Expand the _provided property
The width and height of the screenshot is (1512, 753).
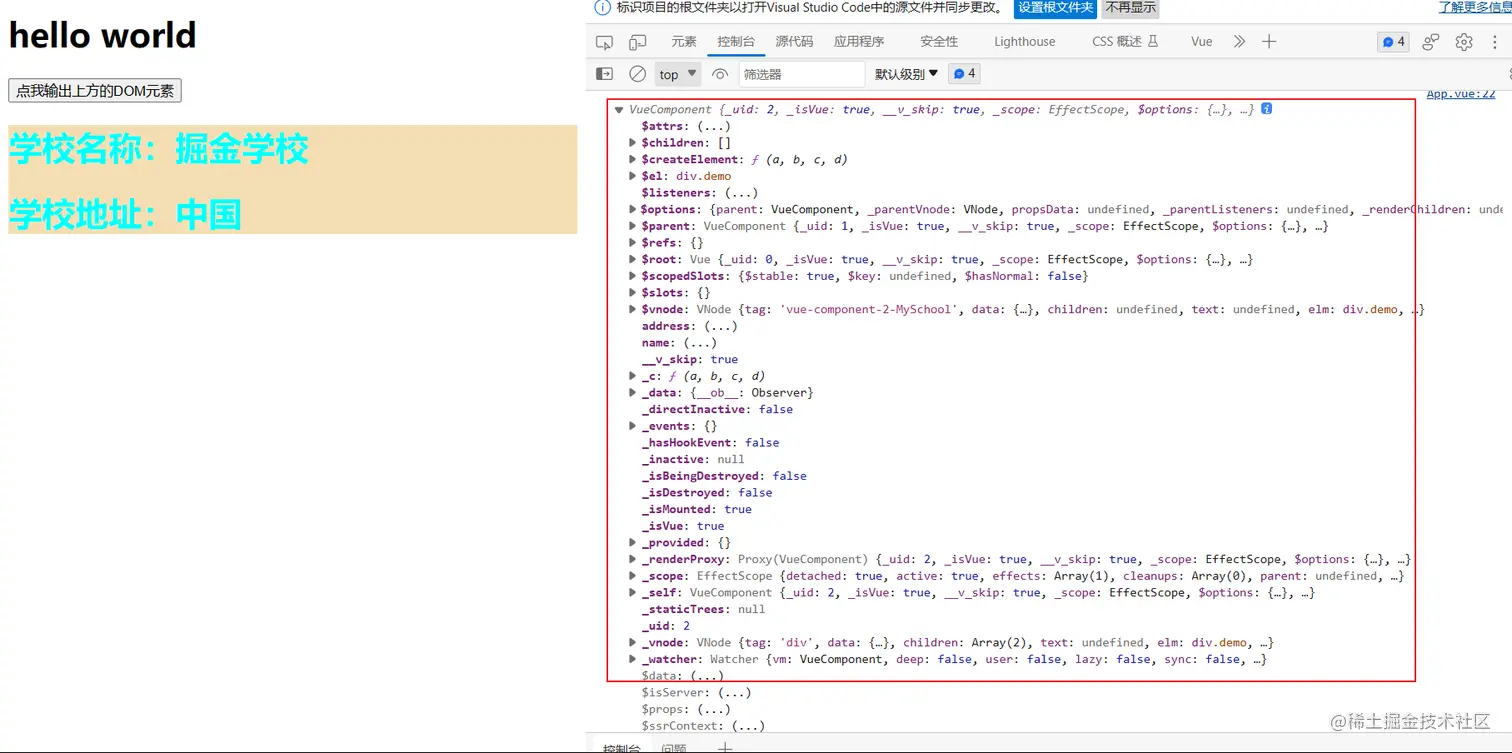632,543
